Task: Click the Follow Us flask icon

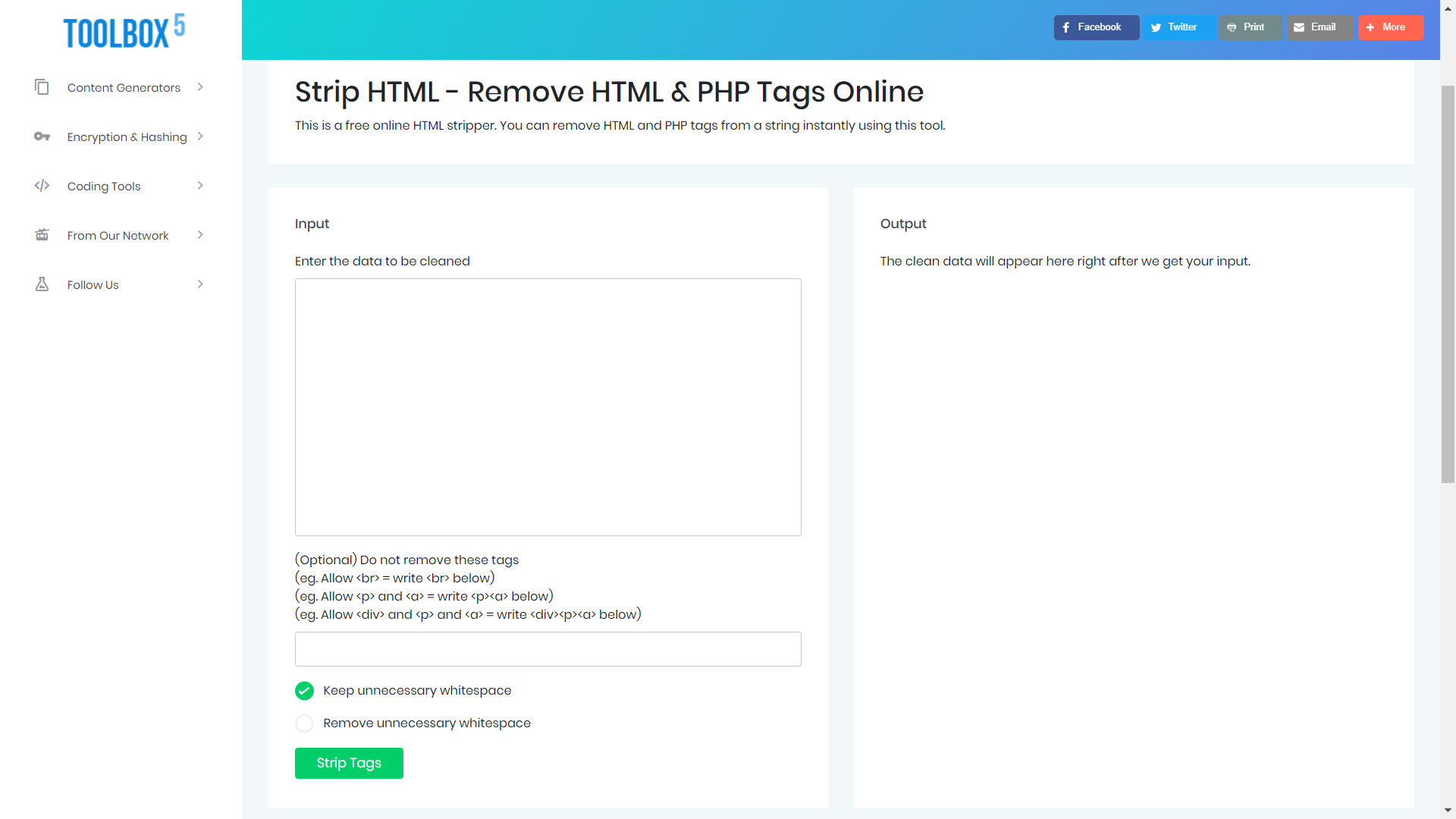Action: point(42,284)
